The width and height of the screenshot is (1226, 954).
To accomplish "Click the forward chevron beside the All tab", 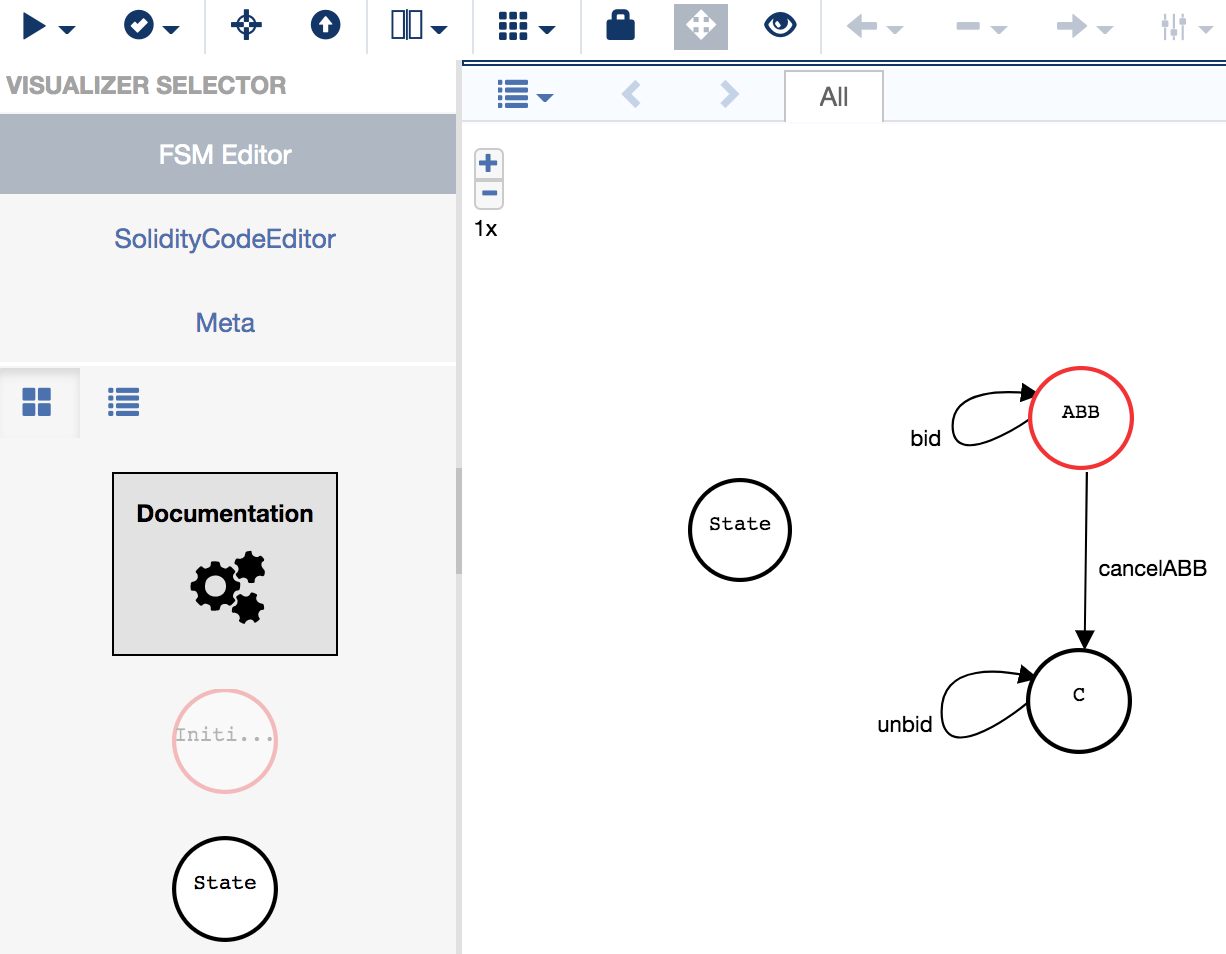I will click(730, 96).
